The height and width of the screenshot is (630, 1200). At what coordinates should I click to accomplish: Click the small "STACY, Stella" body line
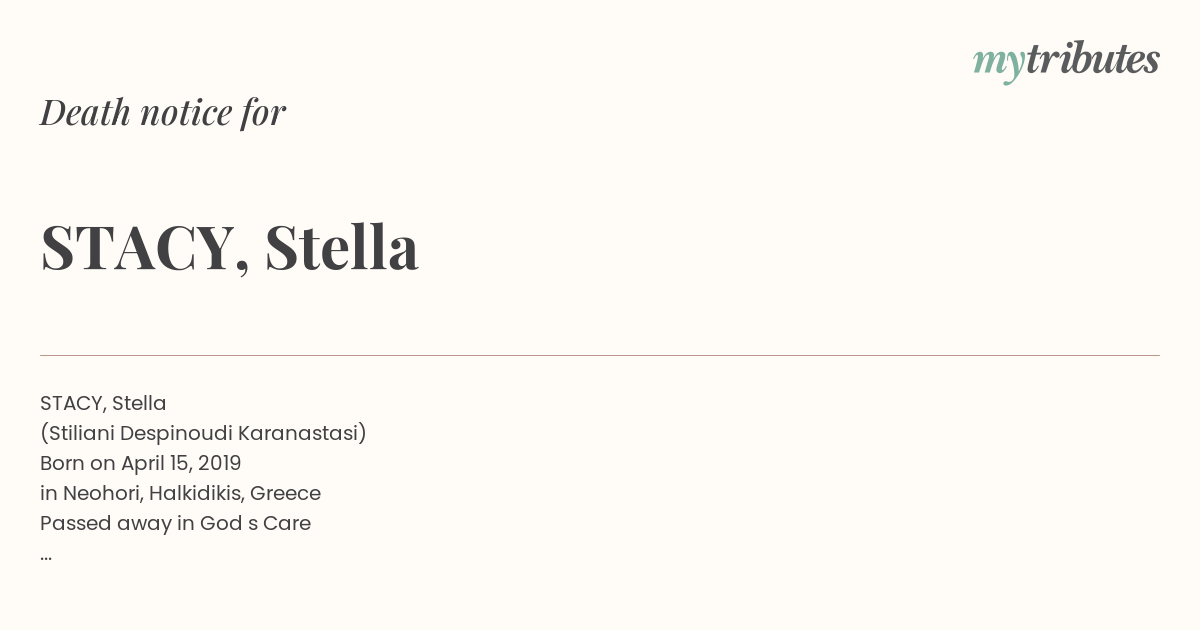click(103, 403)
